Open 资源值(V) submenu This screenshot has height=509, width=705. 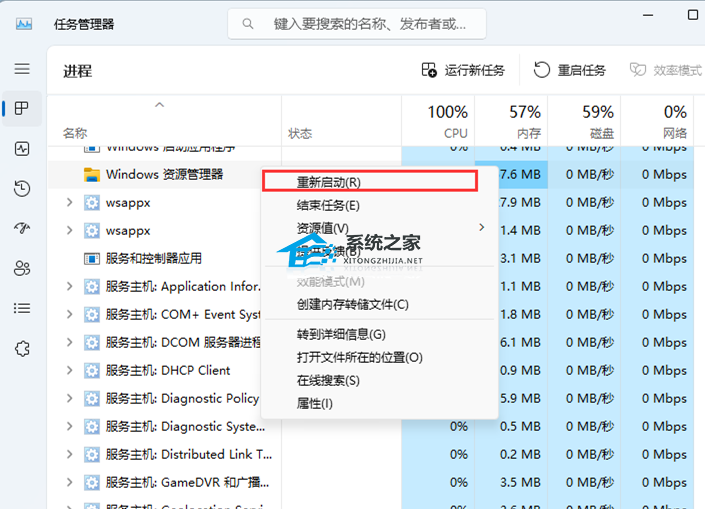pyautogui.click(x=379, y=228)
